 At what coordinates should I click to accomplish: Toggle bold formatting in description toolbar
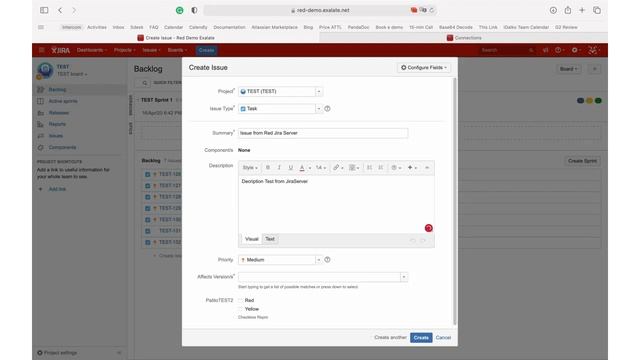(268, 168)
